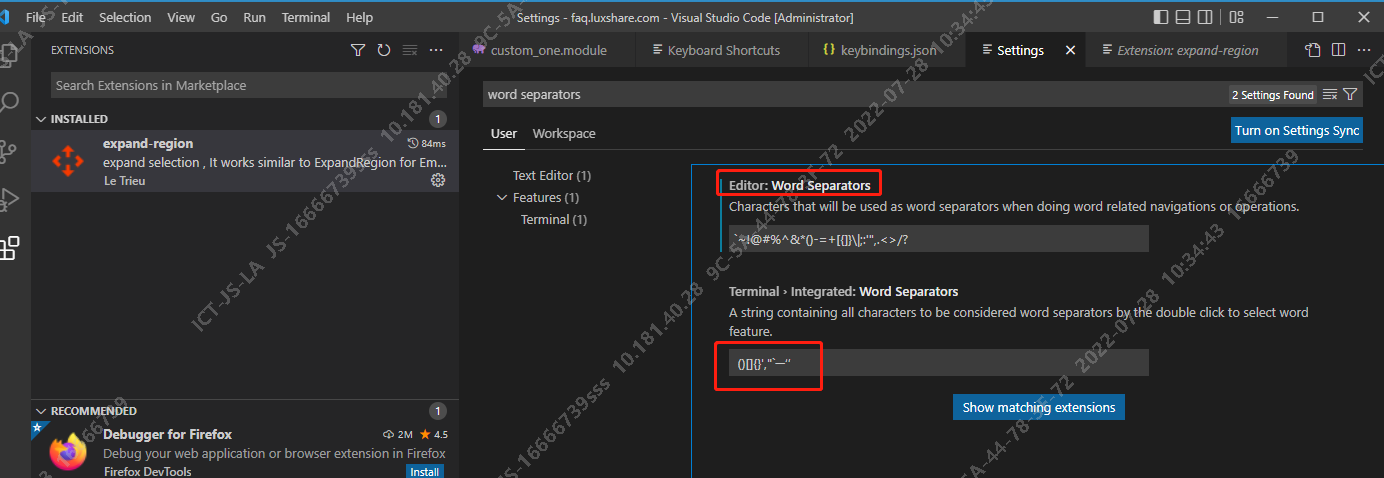Click the 4.5 star rating
Viewport: 1384px width, 478px height.
tap(434, 434)
